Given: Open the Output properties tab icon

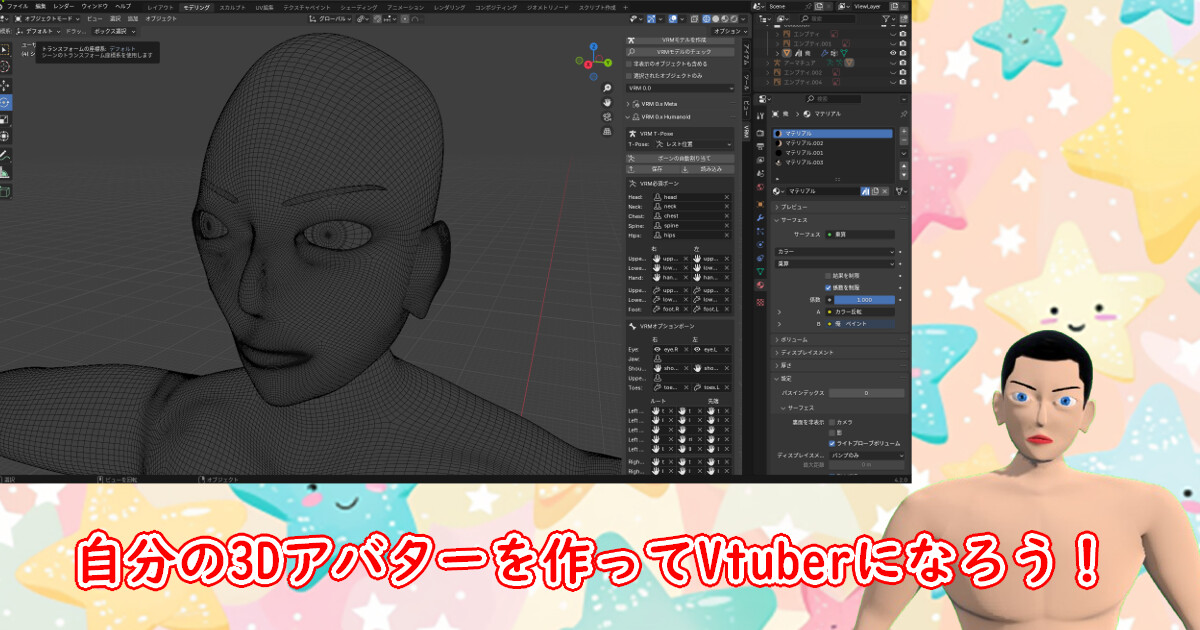Looking at the screenshot, I should point(760,146).
